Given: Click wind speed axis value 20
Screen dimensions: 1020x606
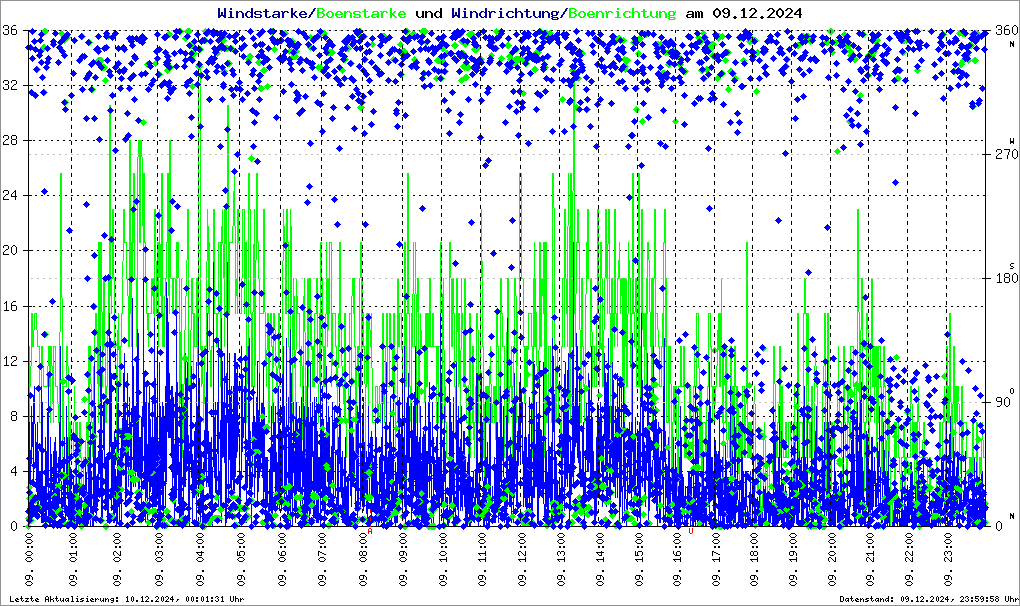Looking at the screenshot, I should click(10, 251).
